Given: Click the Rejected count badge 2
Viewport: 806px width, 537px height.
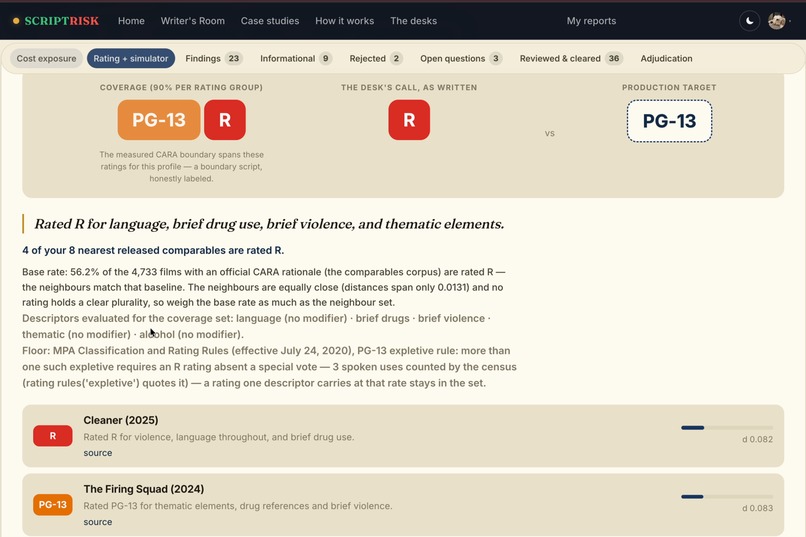Looking at the screenshot, I should (x=396, y=59).
